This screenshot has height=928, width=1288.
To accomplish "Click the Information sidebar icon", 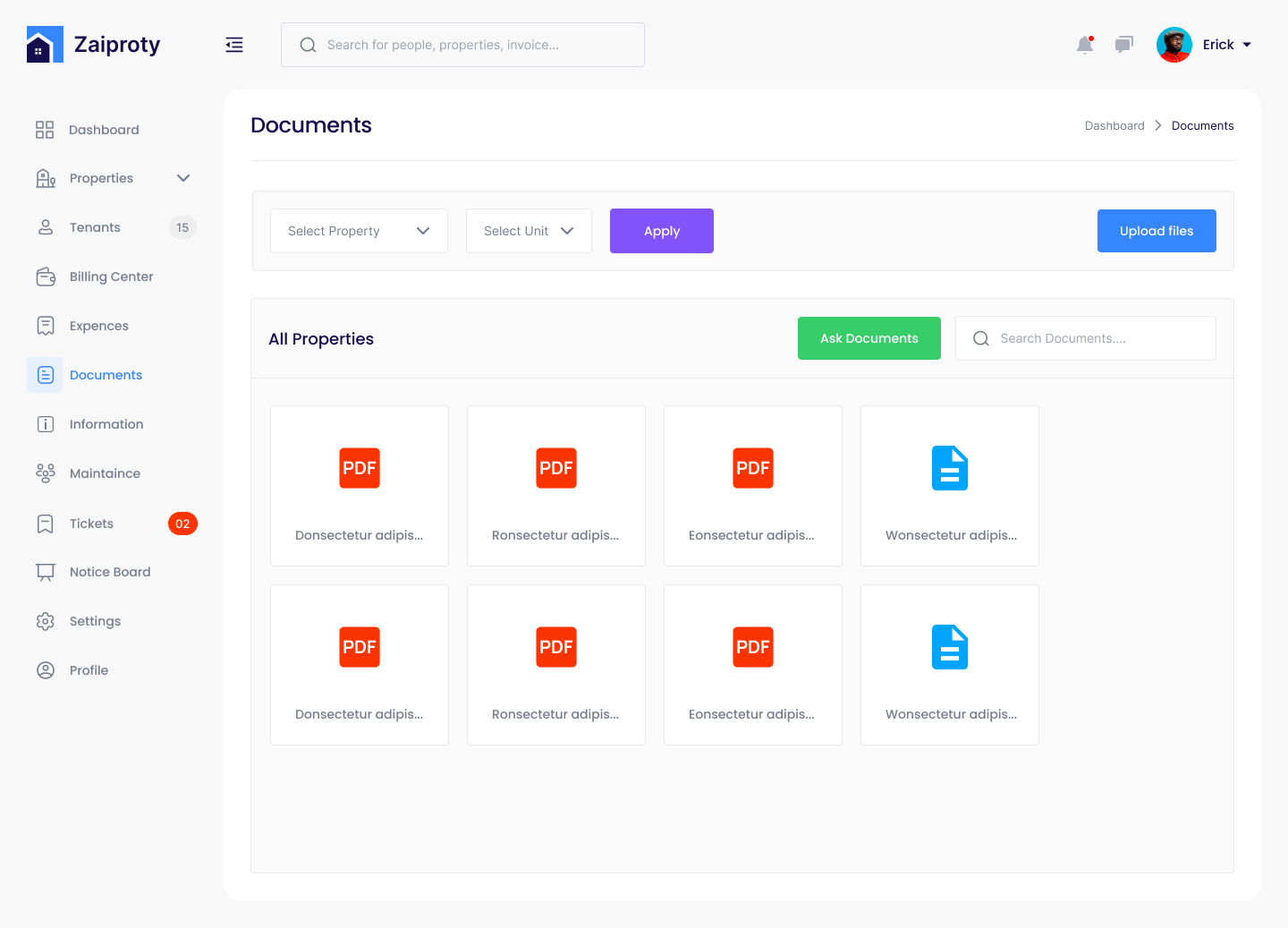I will (x=46, y=424).
